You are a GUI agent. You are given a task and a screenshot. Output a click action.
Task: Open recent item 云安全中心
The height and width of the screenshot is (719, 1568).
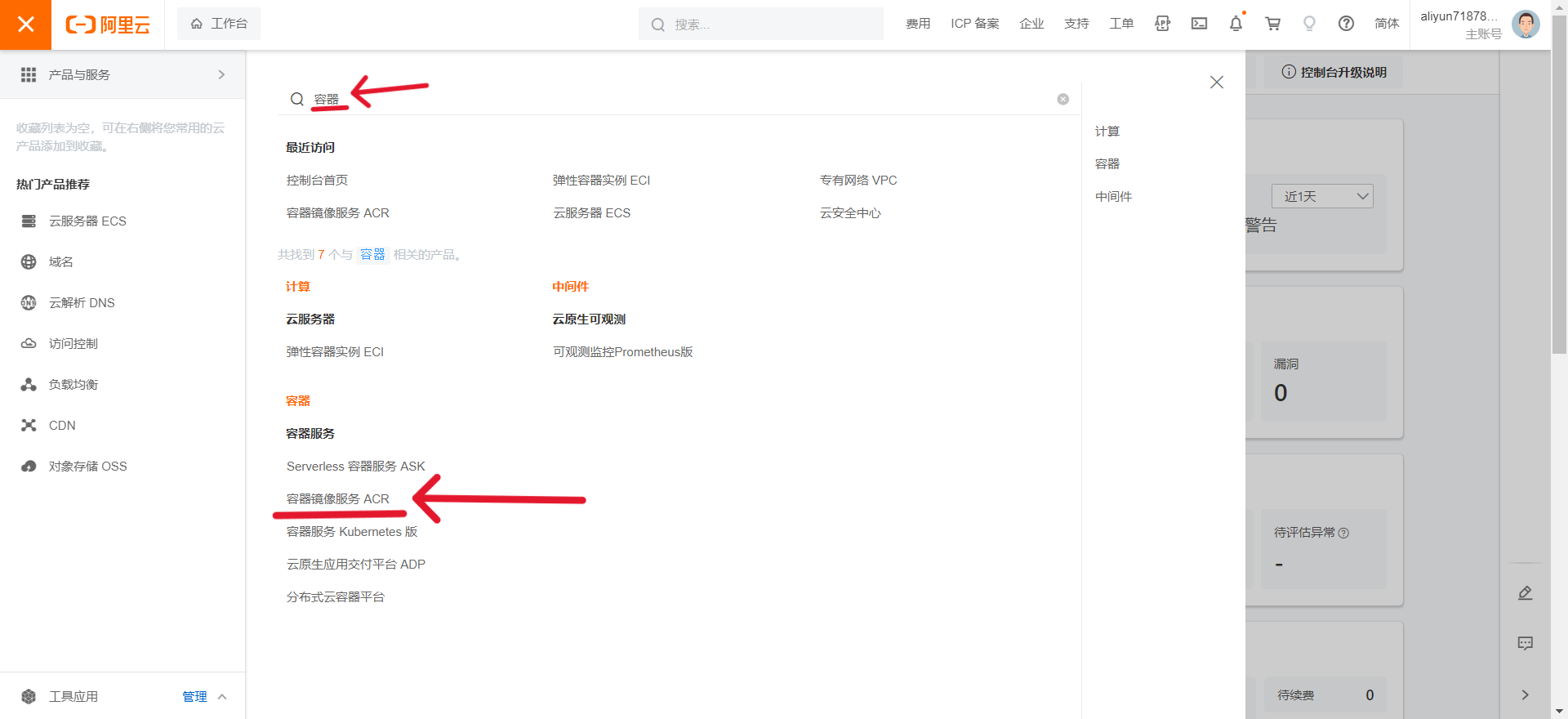coord(850,213)
